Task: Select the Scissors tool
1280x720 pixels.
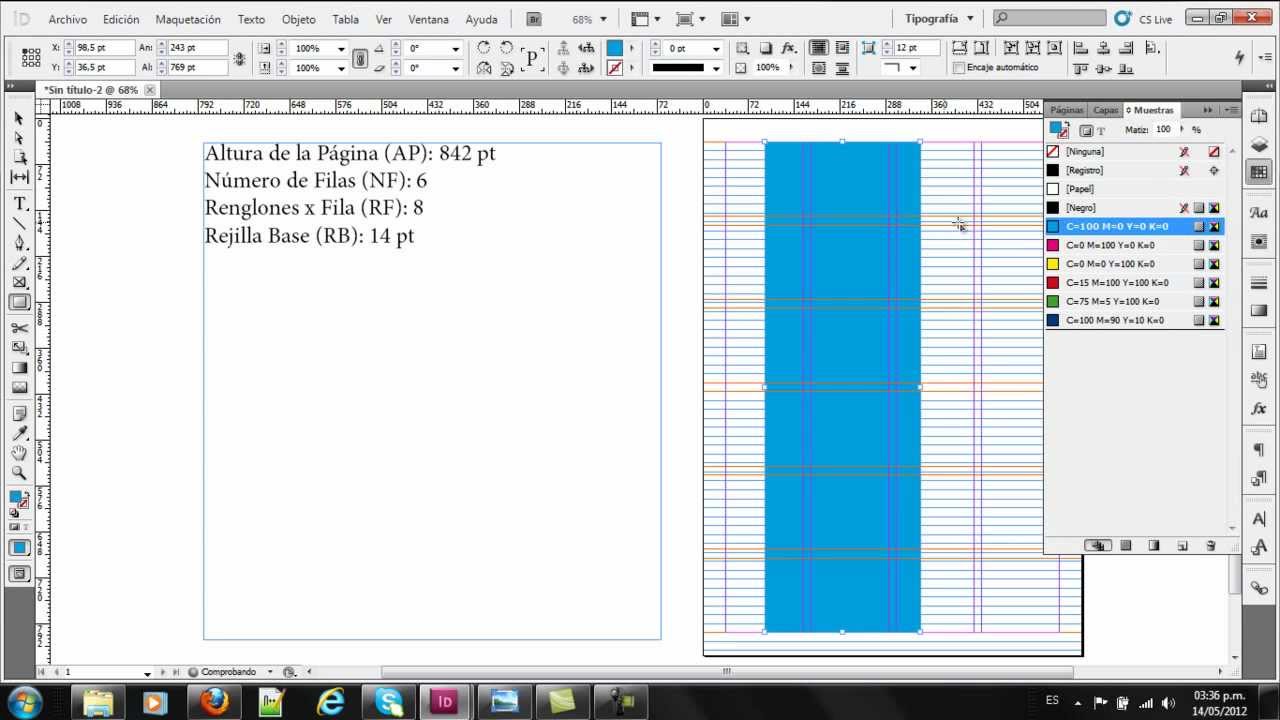Action: tap(19, 328)
